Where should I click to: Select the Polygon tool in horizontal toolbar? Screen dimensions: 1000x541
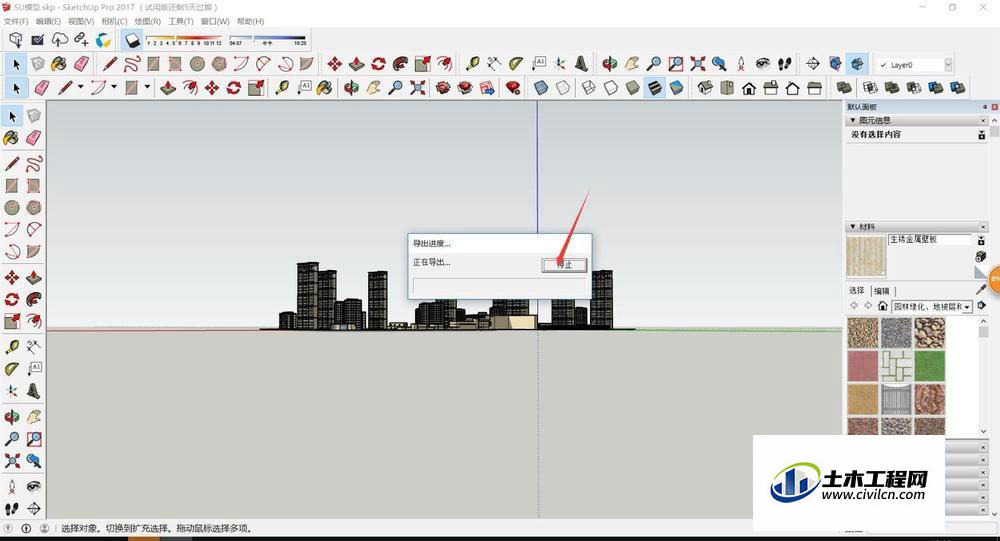pyautogui.click(x=219, y=64)
